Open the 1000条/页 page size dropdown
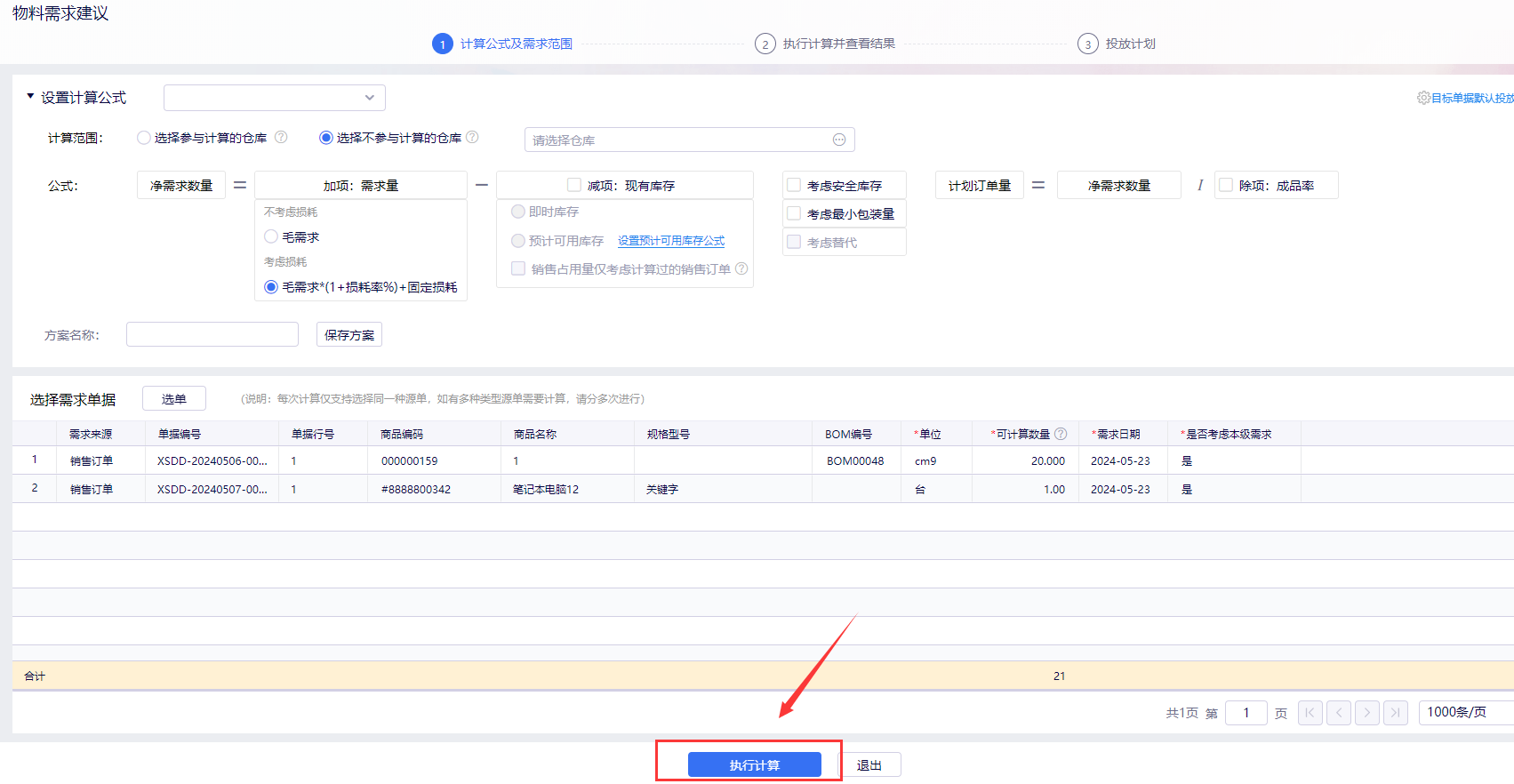This screenshot has width=1514, height=784. [1466, 712]
